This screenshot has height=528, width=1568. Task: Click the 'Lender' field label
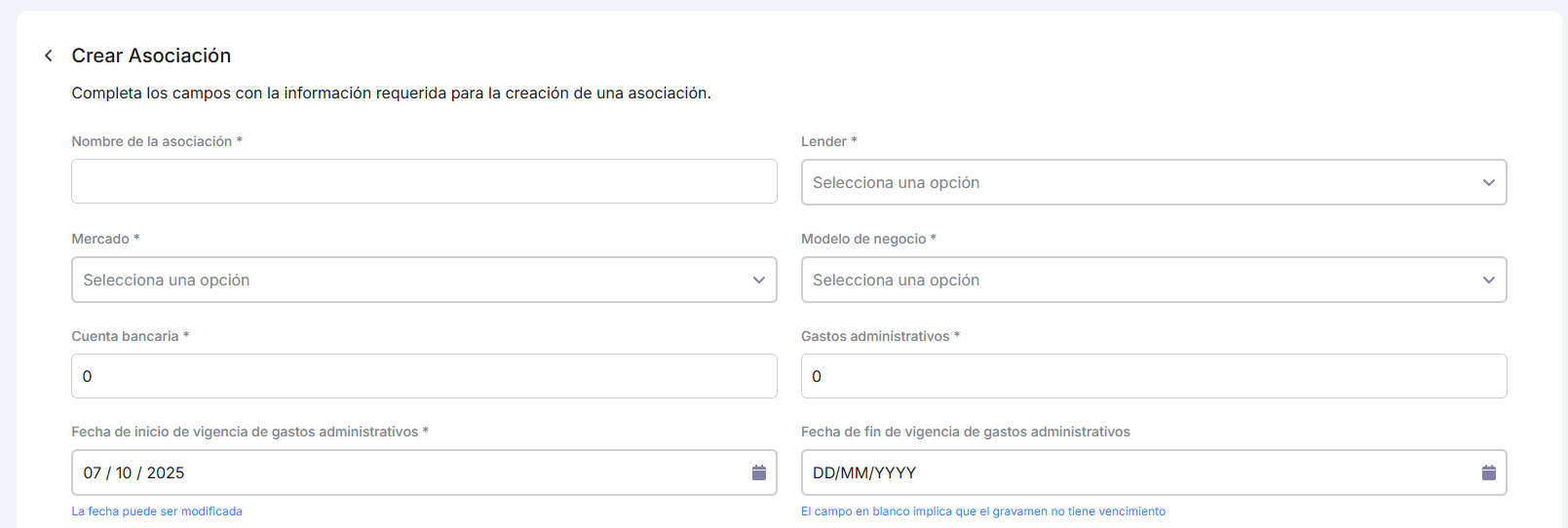point(823,141)
